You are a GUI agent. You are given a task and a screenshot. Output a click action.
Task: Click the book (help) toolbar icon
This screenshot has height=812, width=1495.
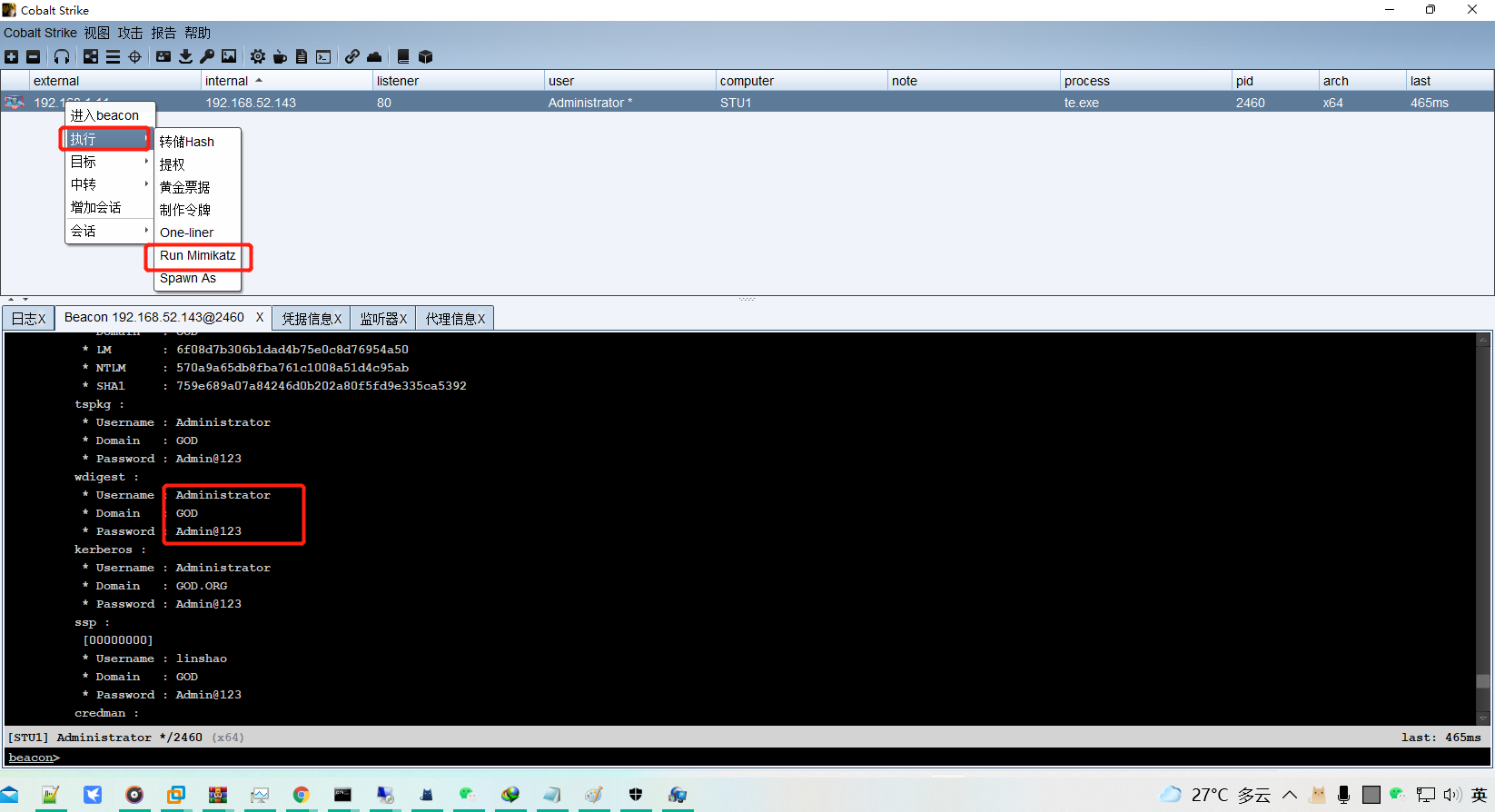pyautogui.click(x=403, y=56)
